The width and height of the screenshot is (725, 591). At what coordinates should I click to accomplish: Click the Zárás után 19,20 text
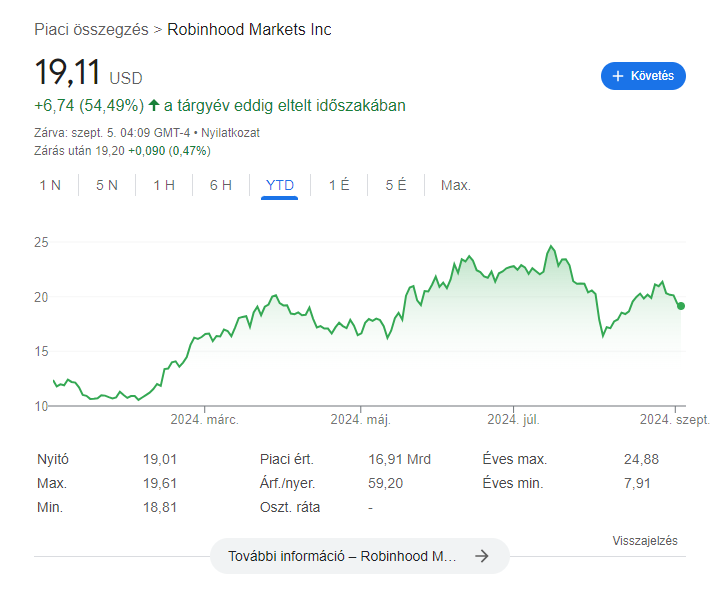(x=79, y=151)
